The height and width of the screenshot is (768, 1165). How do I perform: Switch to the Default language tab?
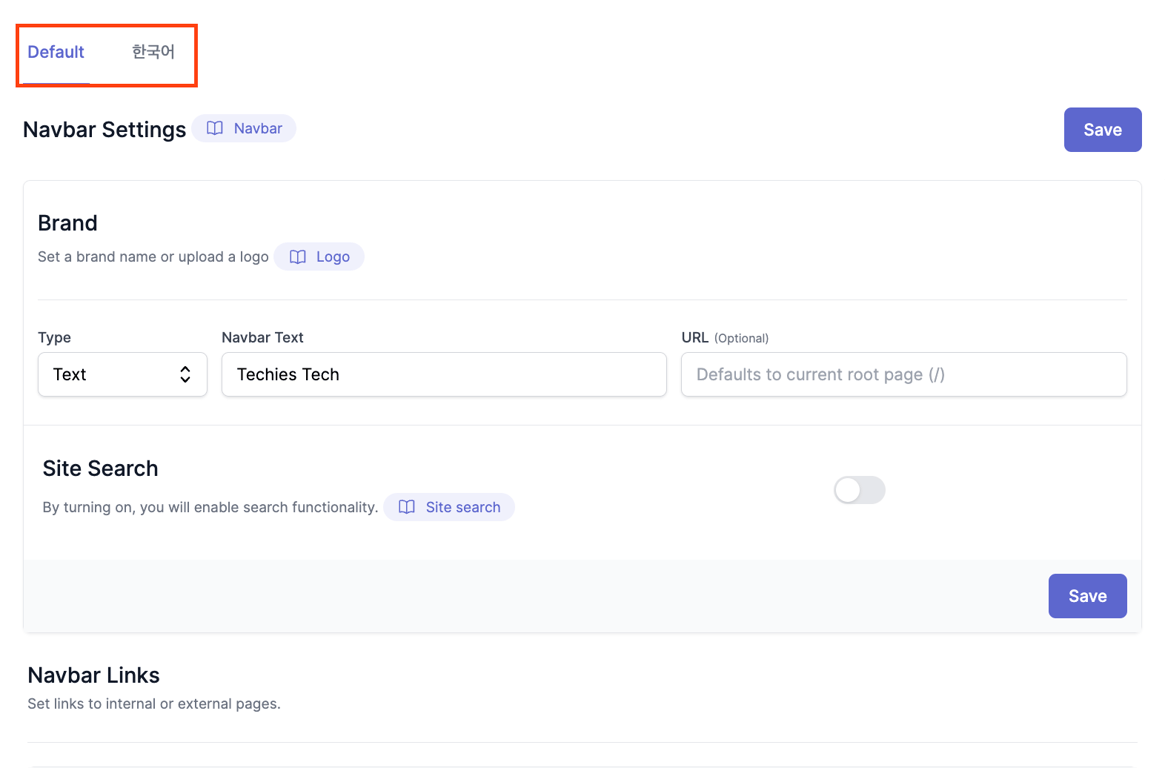(56, 52)
